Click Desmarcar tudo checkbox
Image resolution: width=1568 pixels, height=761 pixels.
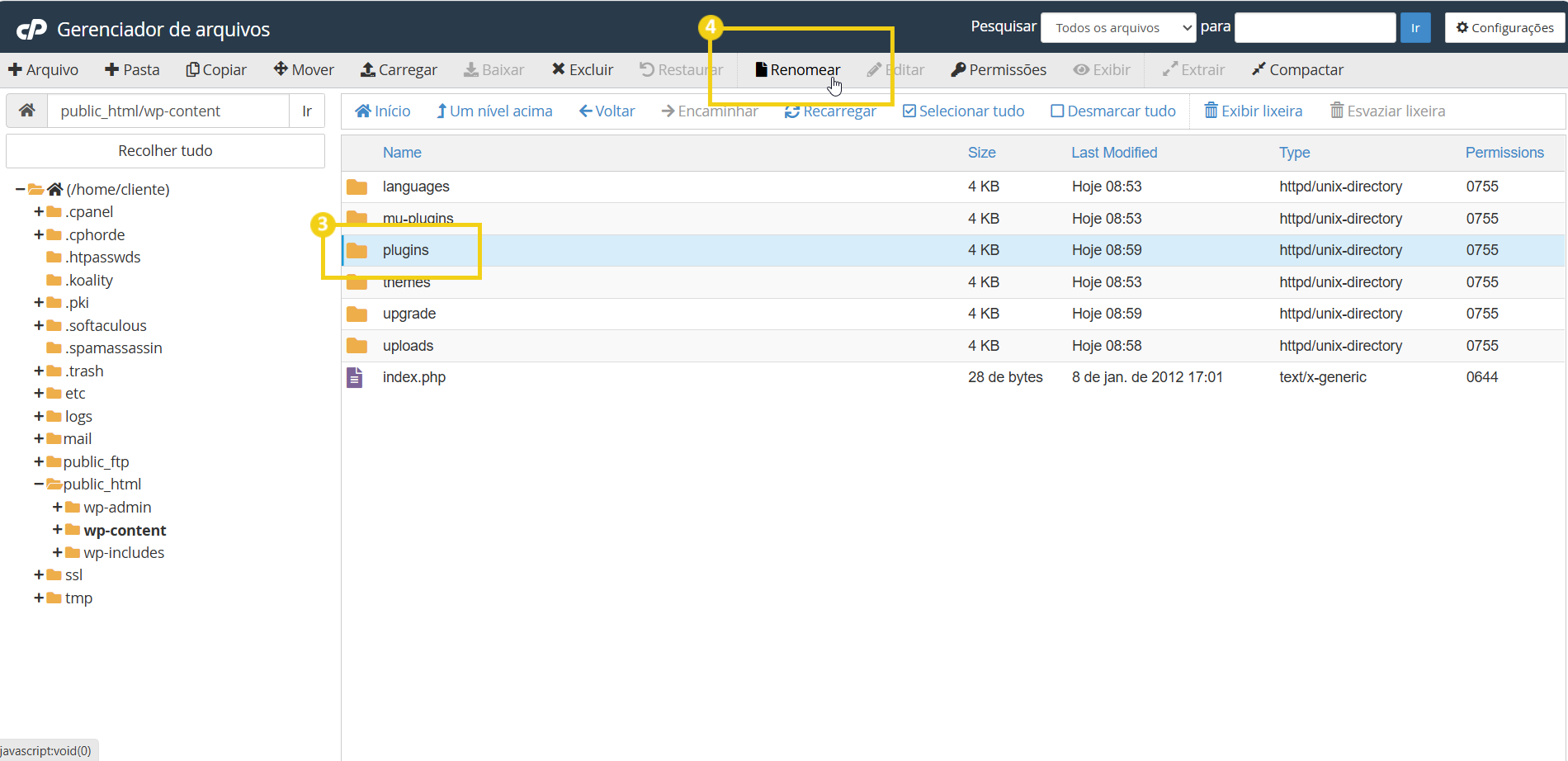click(1113, 111)
